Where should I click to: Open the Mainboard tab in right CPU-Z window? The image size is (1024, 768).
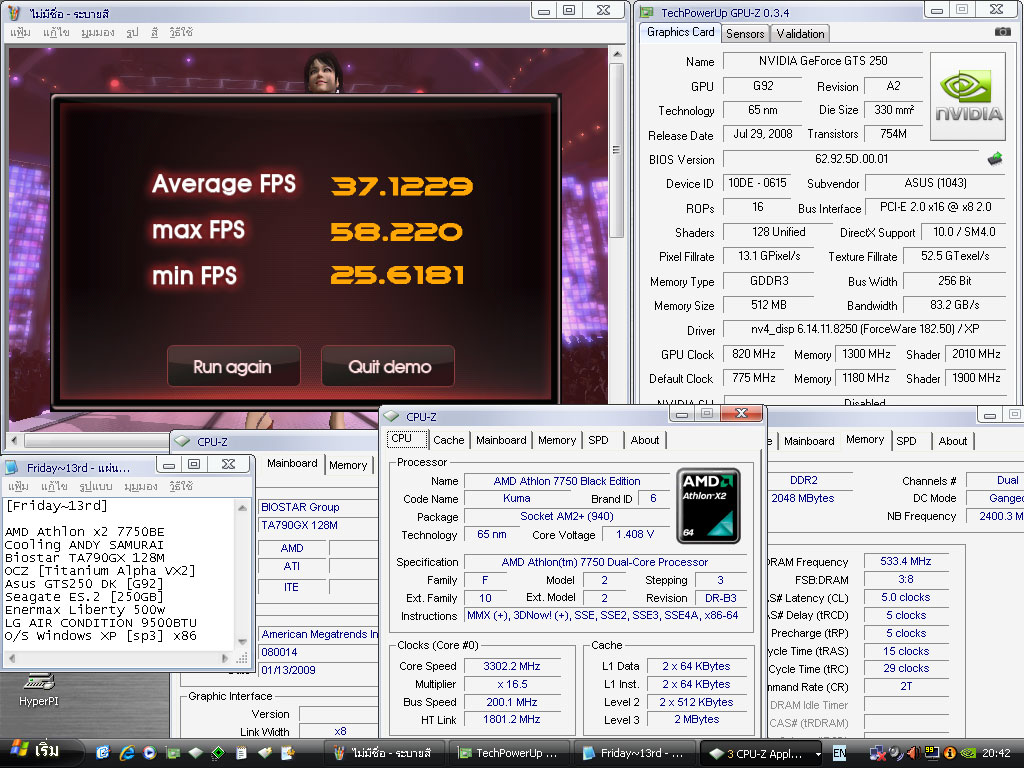(809, 441)
